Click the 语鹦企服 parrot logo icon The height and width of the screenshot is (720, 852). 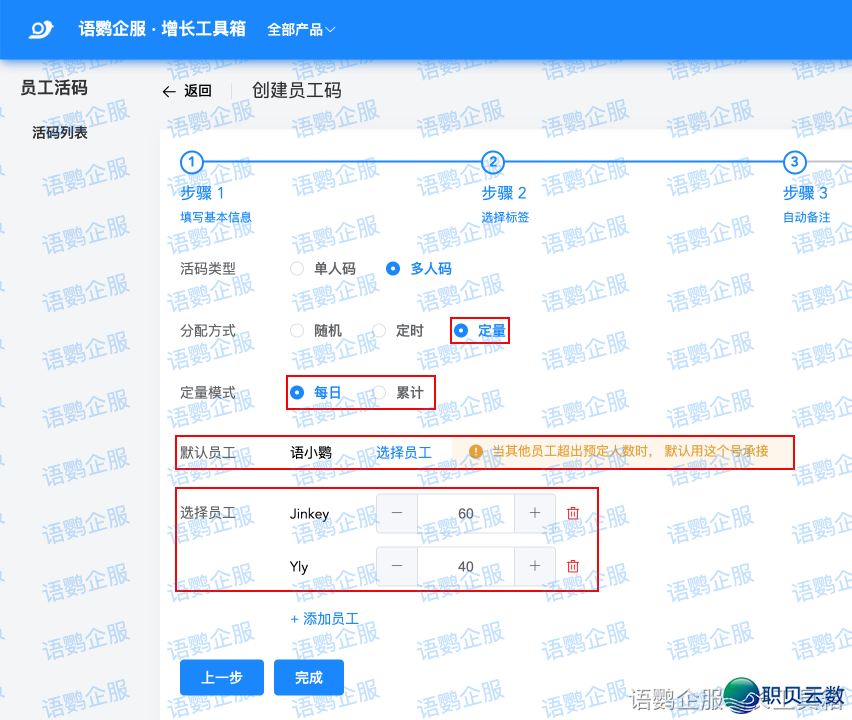click(x=41, y=29)
